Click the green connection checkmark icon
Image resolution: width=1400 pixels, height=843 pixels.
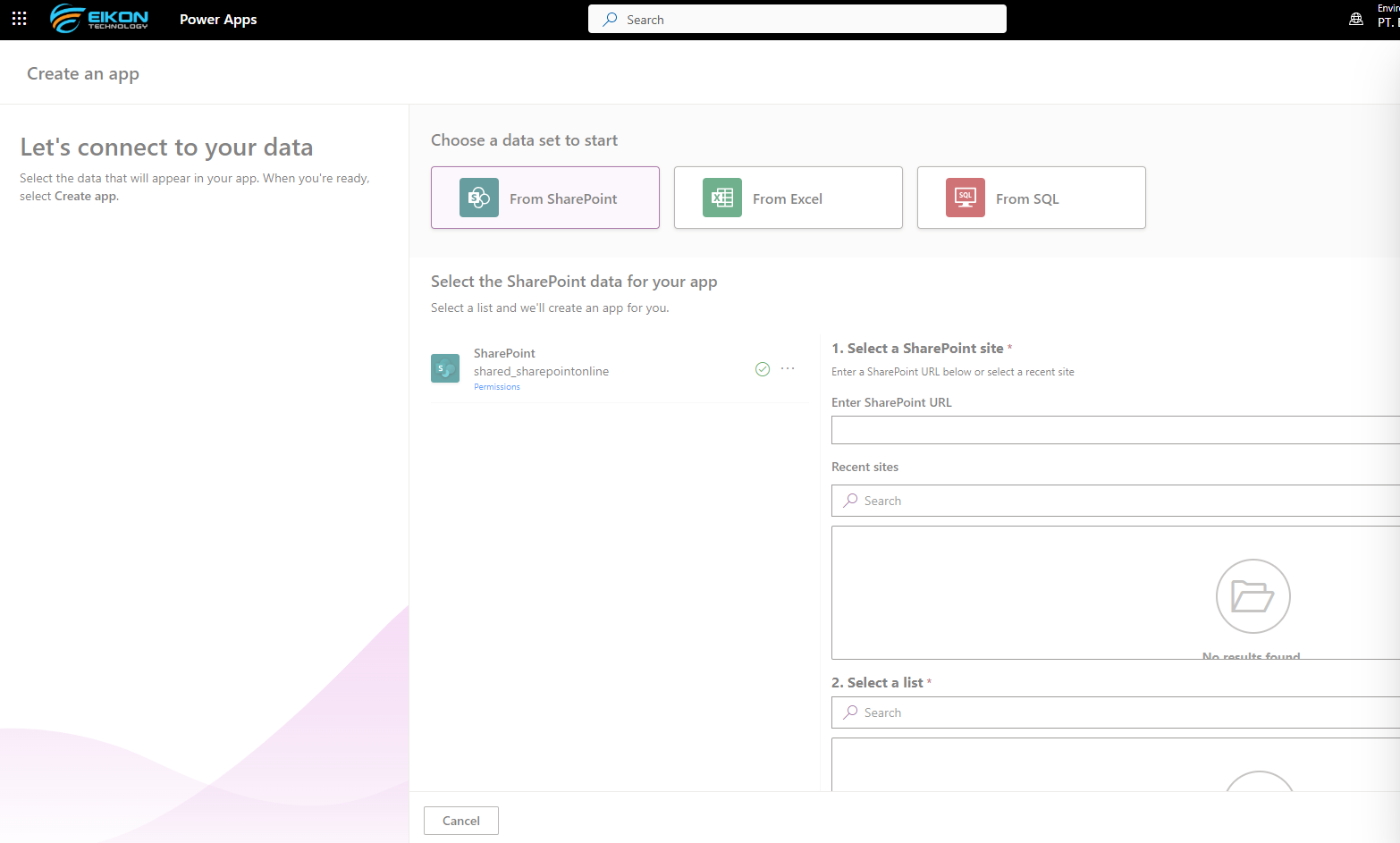[763, 369]
